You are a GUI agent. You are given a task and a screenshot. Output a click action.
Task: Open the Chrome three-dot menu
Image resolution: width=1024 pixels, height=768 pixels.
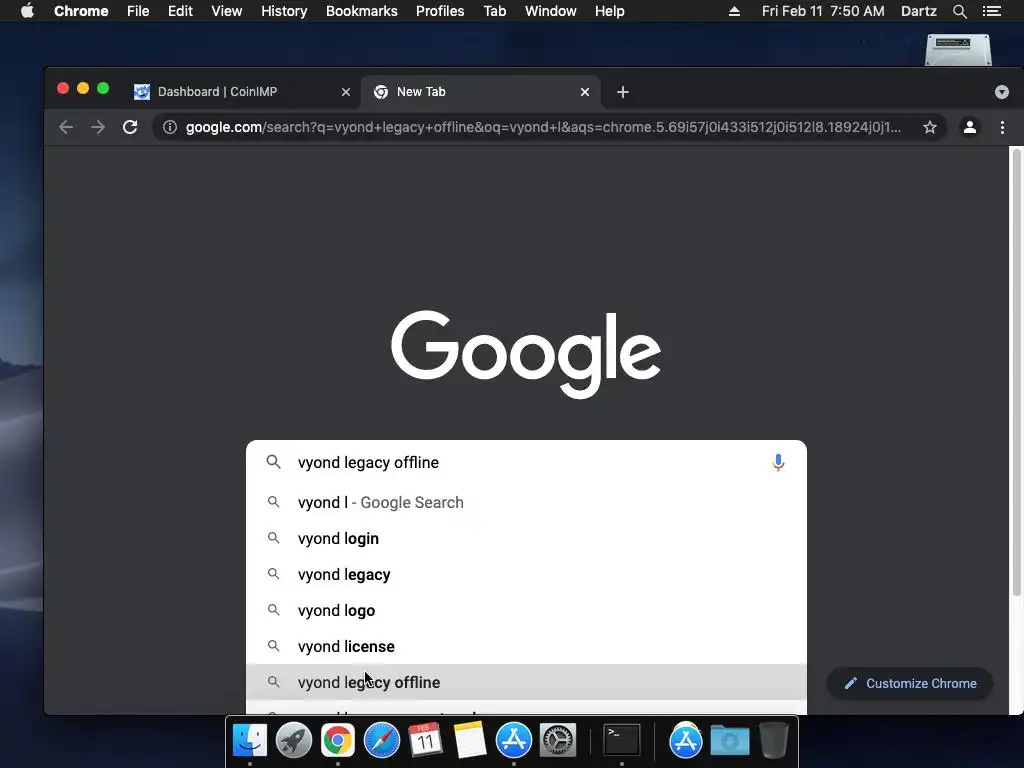click(x=1002, y=127)
